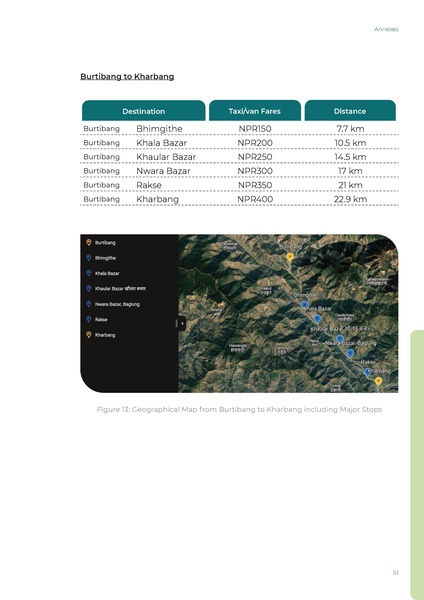424x600 pixels.
Task: Click the 10.5 km distance value
Action: click(350, 143)
